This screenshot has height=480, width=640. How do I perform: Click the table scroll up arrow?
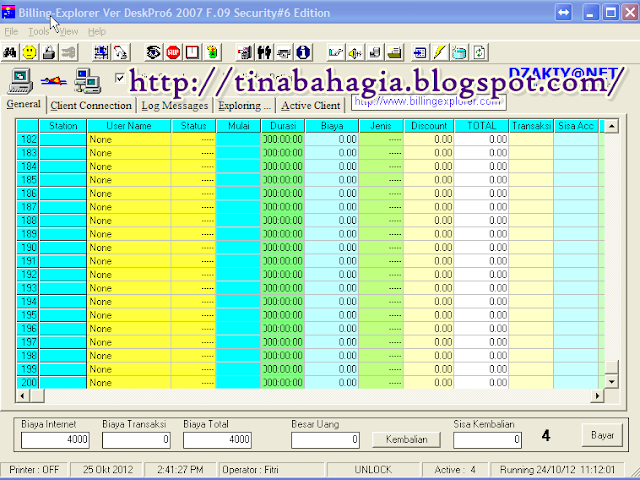point(611,126)
